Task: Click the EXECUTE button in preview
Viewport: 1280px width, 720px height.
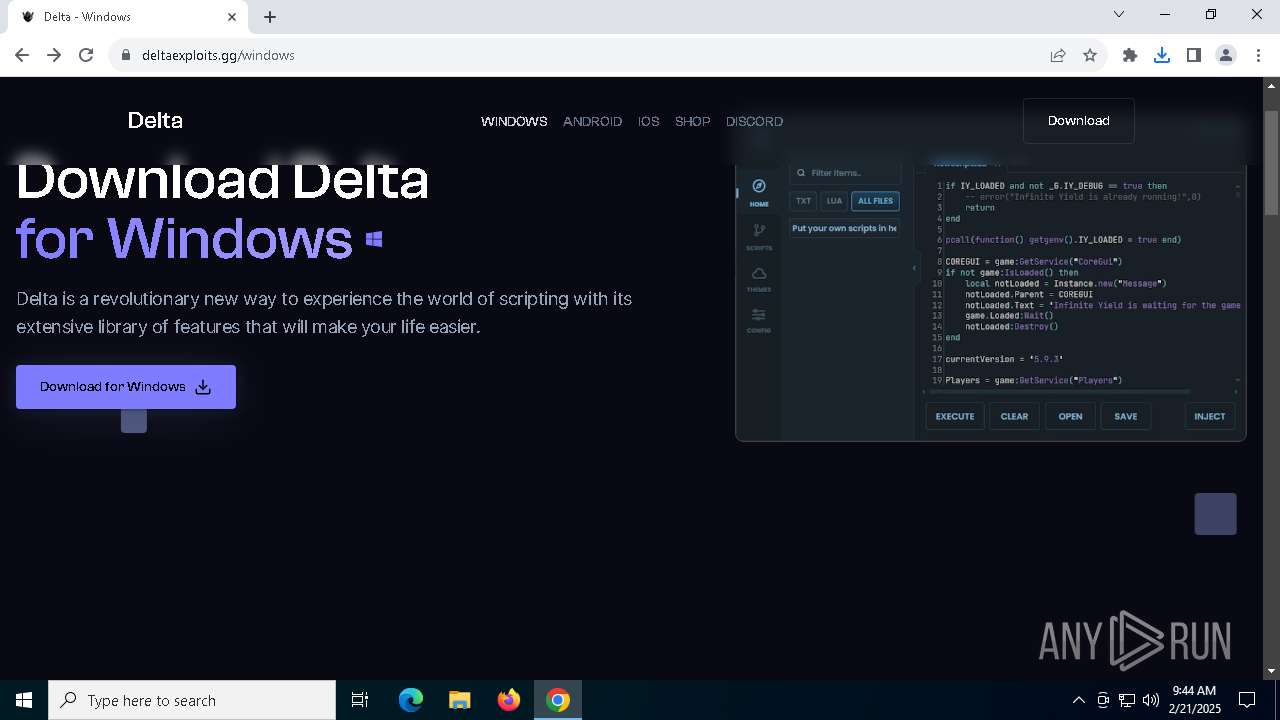Action: 955,416
